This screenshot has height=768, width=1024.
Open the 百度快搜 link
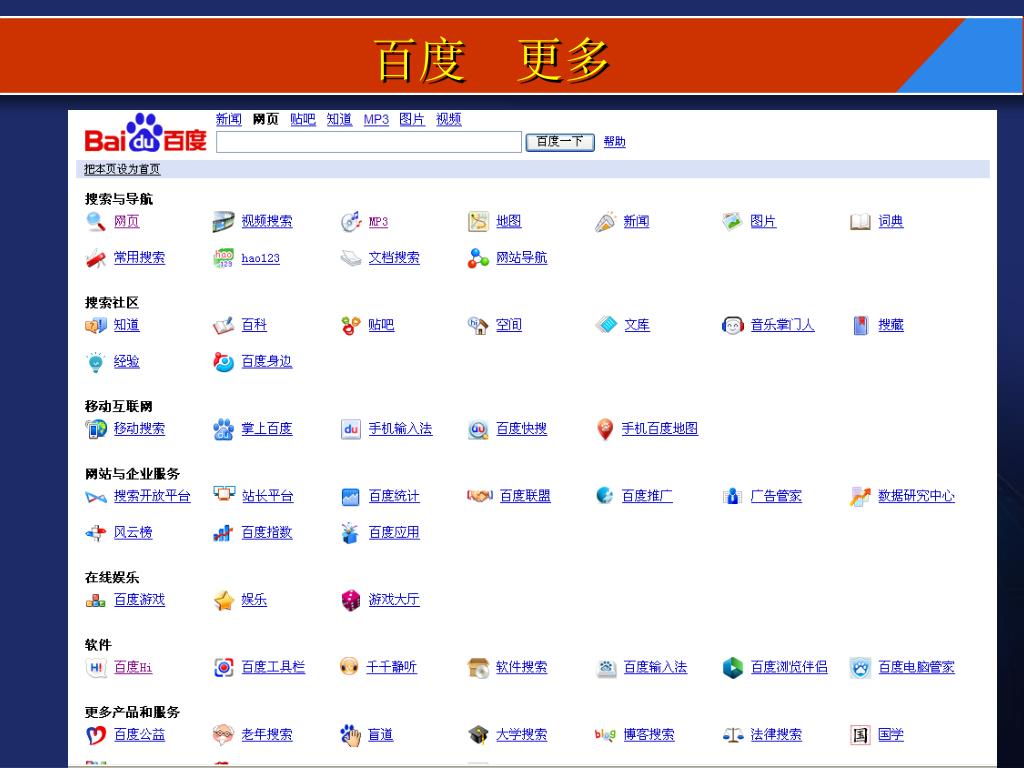tap(521, 429)
